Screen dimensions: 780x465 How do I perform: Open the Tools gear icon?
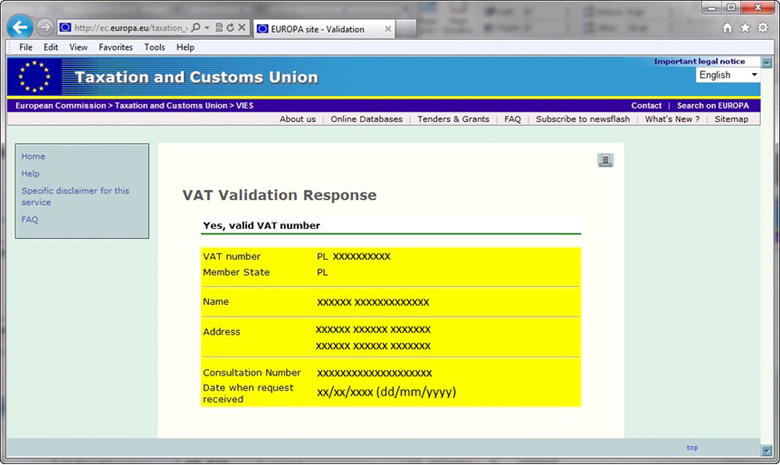763,28
